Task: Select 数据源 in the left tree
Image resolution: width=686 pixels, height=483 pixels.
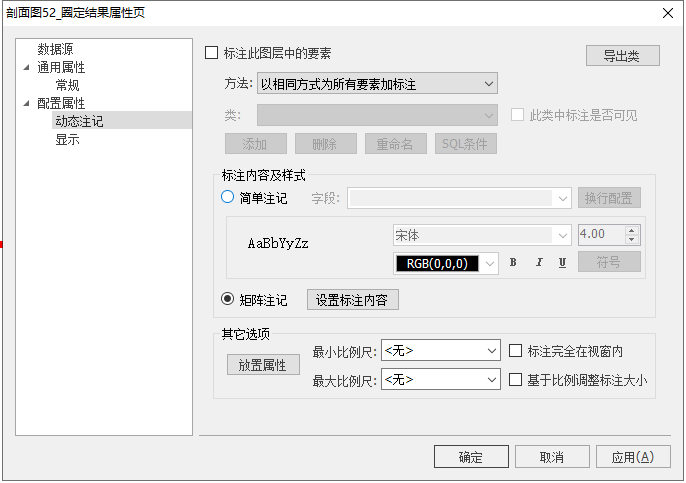Action: click(x=55, y=48)
